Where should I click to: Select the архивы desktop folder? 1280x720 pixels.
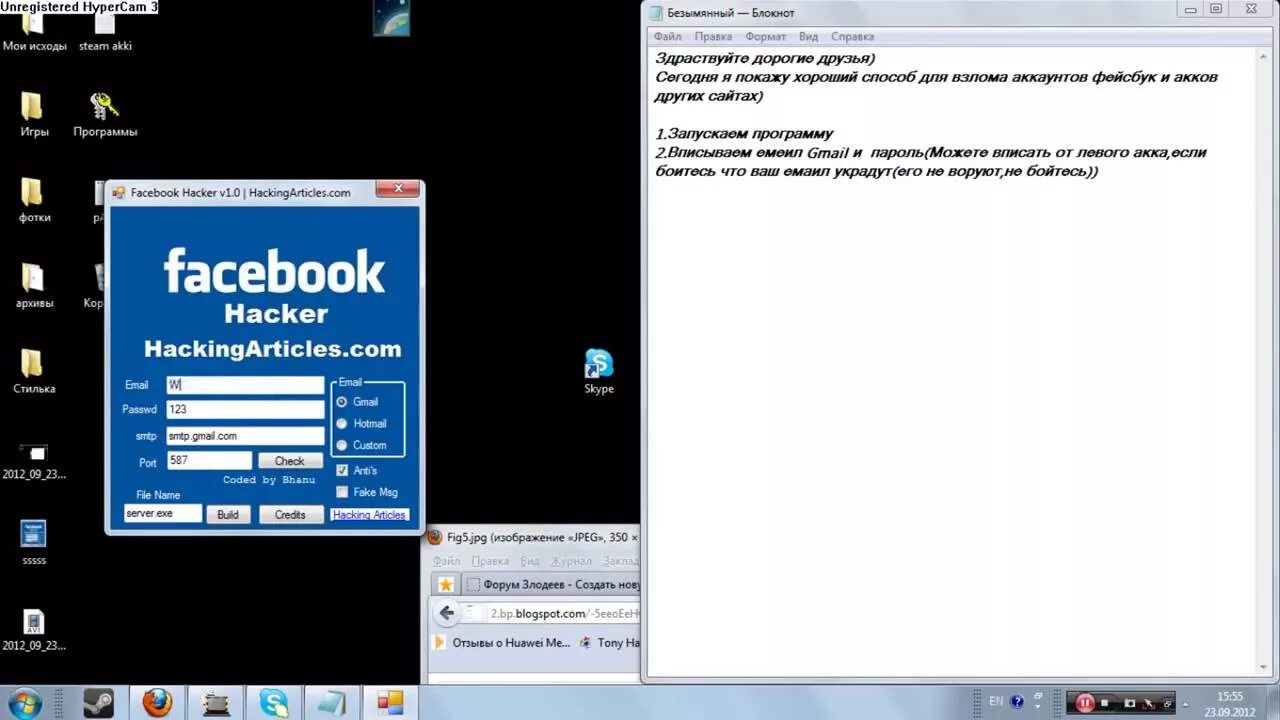point(34,286)
